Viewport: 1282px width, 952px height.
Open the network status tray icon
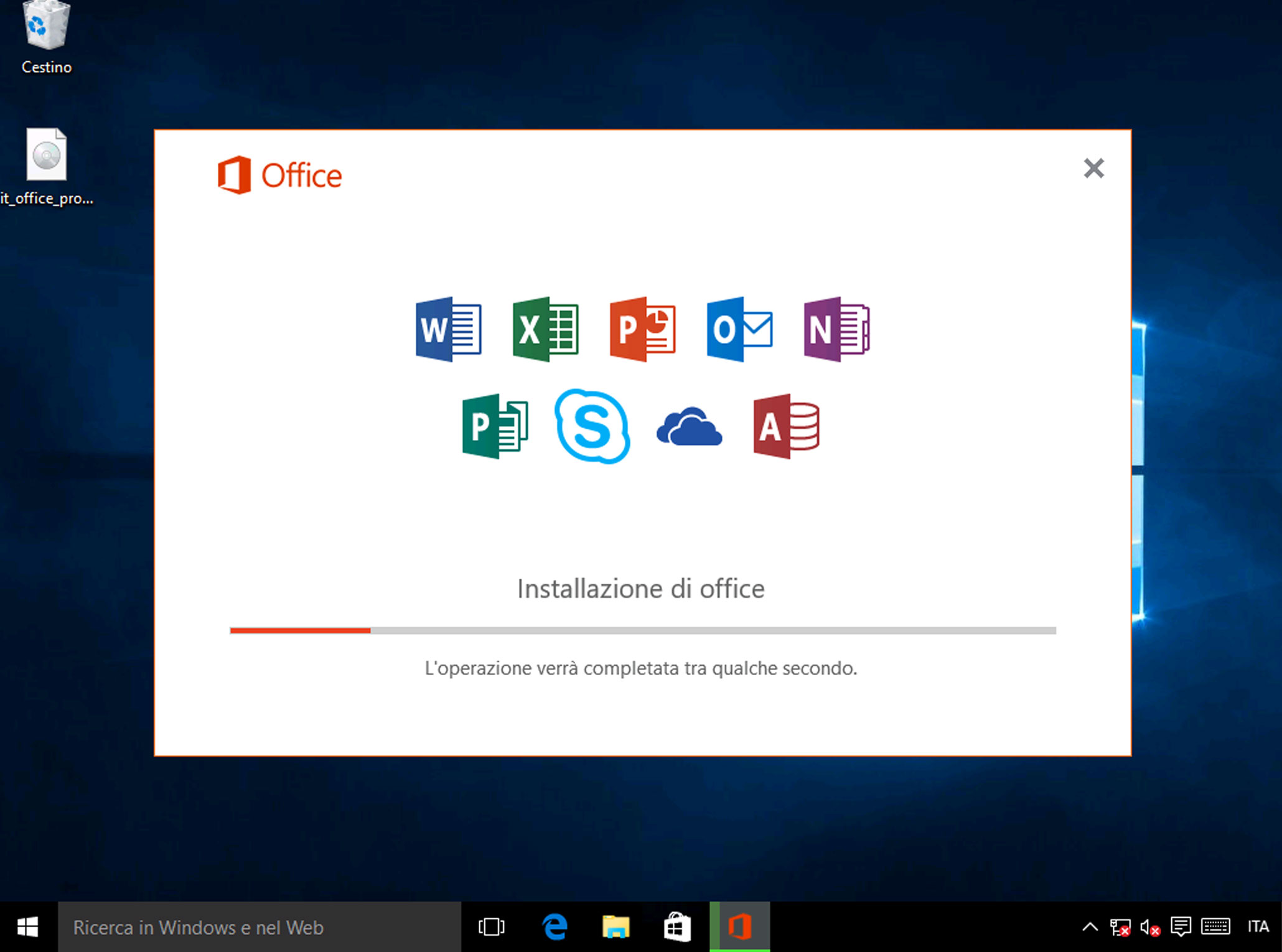point(1120,927)
